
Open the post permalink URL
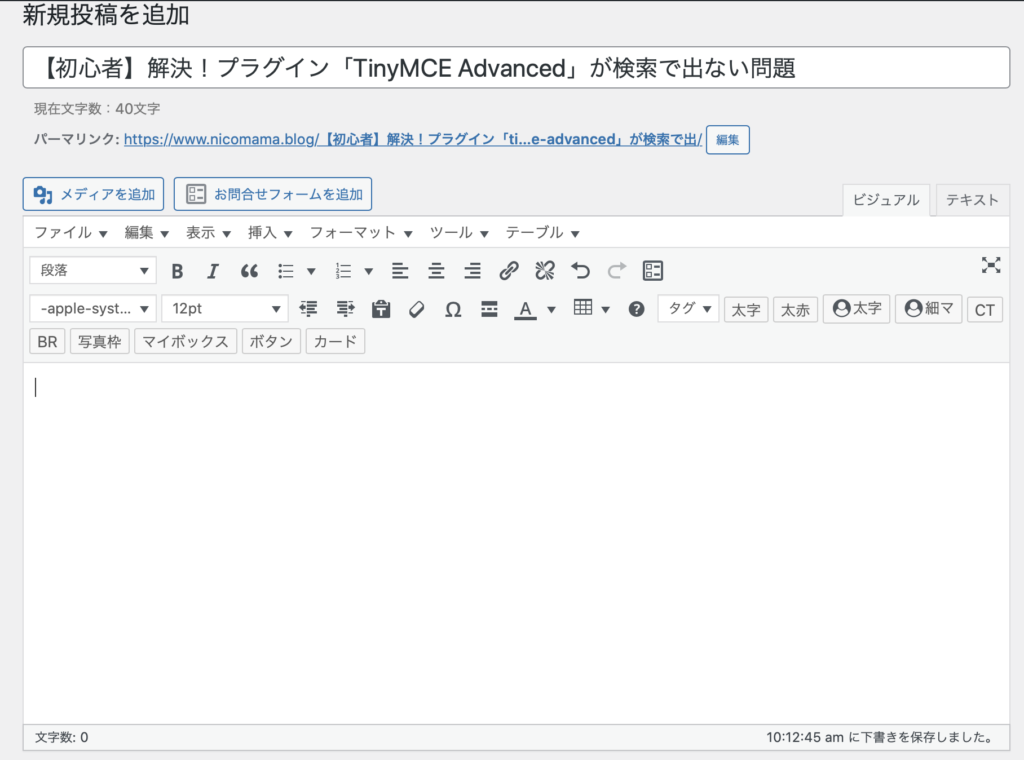pyautogui.click(x=413, y=139)
